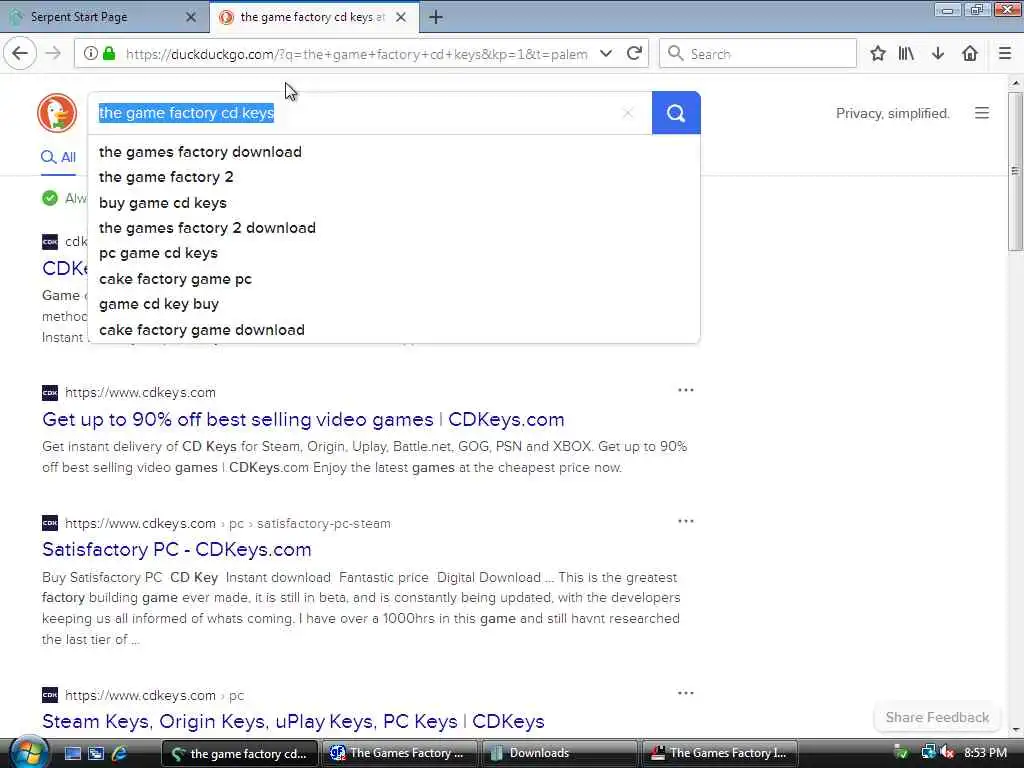The height and width of the screenshot is (768, 1024).
Task: Open the site information icon in the address bar
Action: [91, 54]
